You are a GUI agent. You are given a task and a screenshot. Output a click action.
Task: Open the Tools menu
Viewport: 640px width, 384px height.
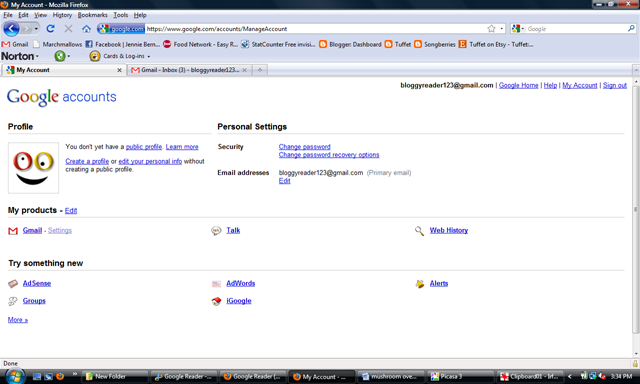tap(120, 15)
